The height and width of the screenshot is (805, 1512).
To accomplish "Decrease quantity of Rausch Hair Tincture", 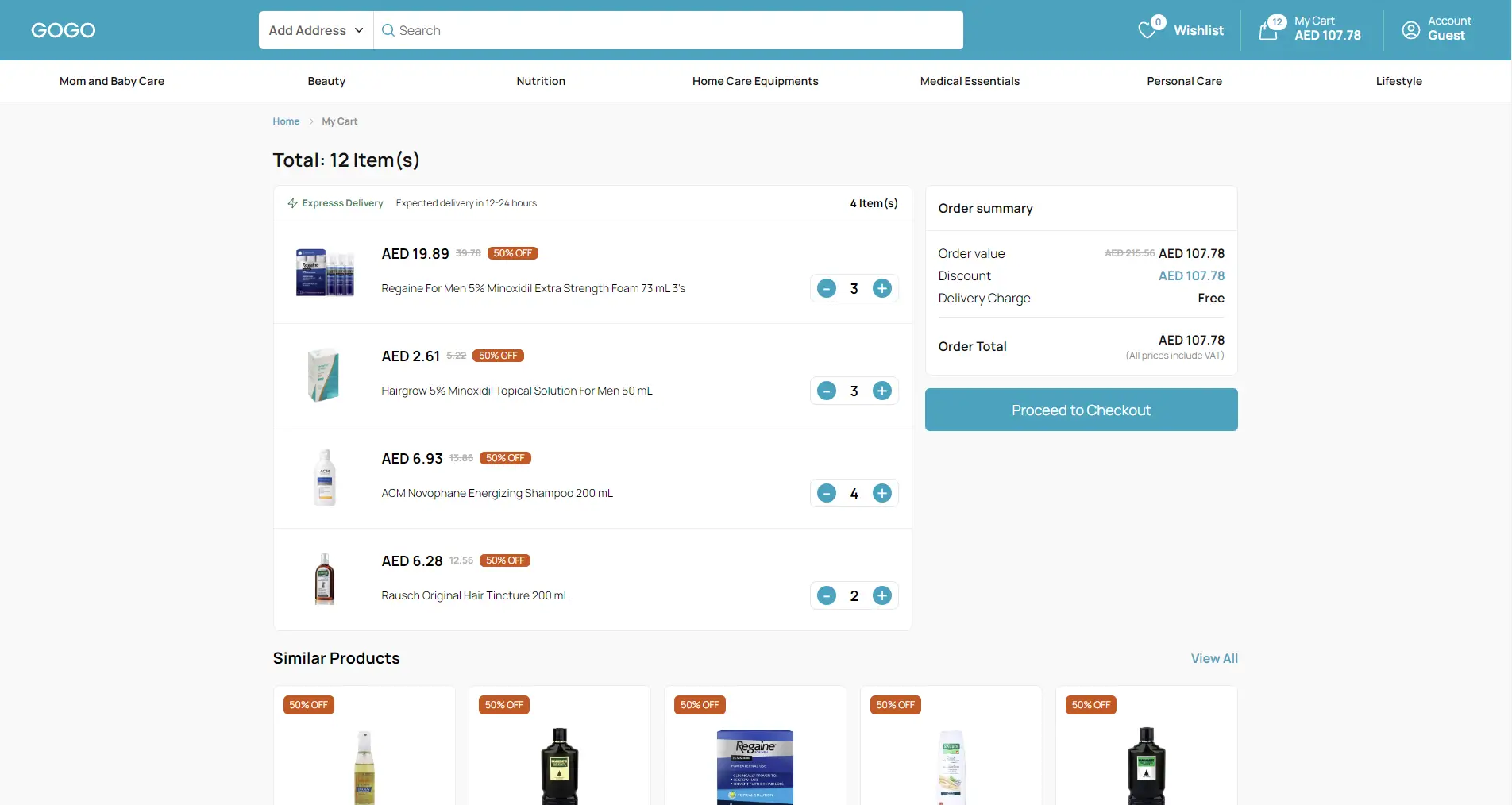I will click(x=826, y=595).
